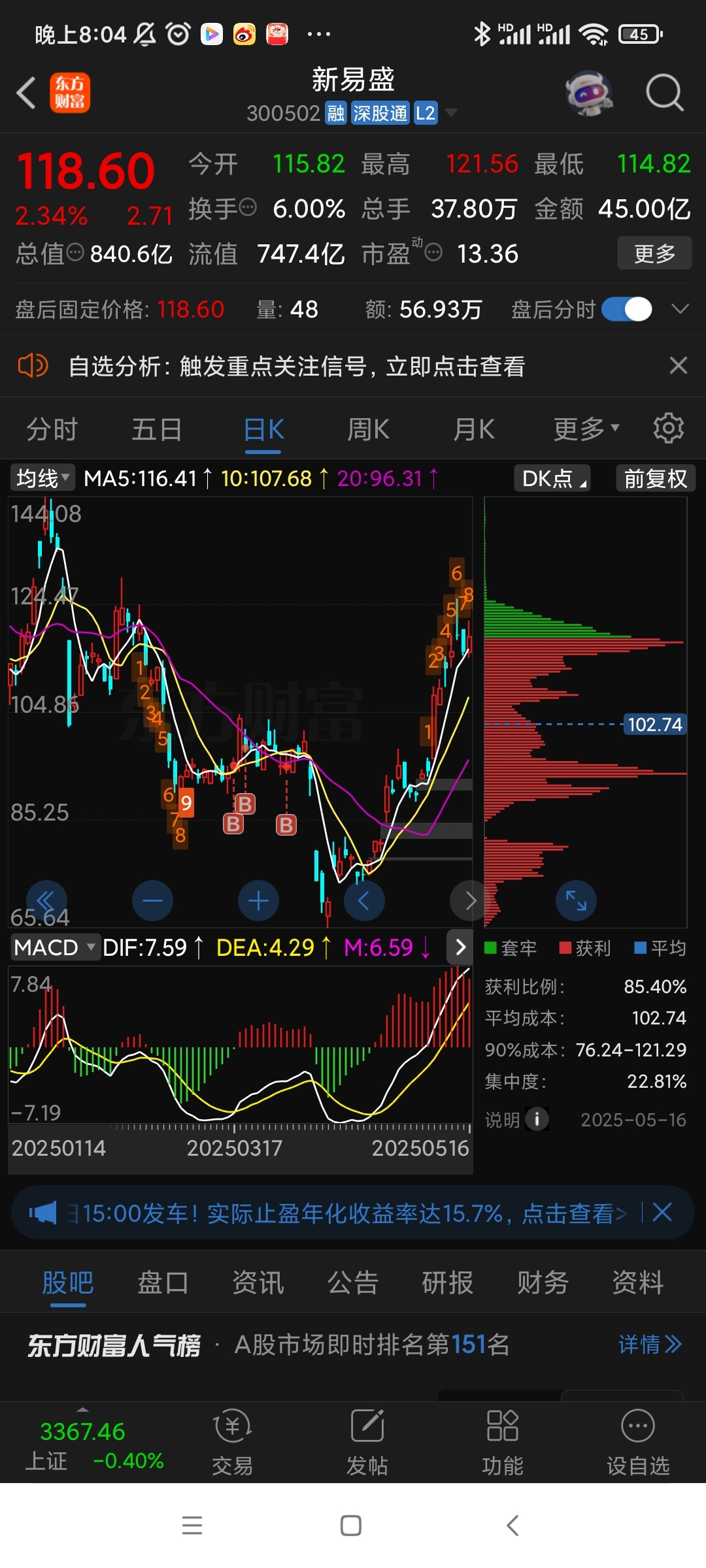Close the blue promo banner
Viewport: 706px width, 1568px height.
click(x=662, y=1213)
